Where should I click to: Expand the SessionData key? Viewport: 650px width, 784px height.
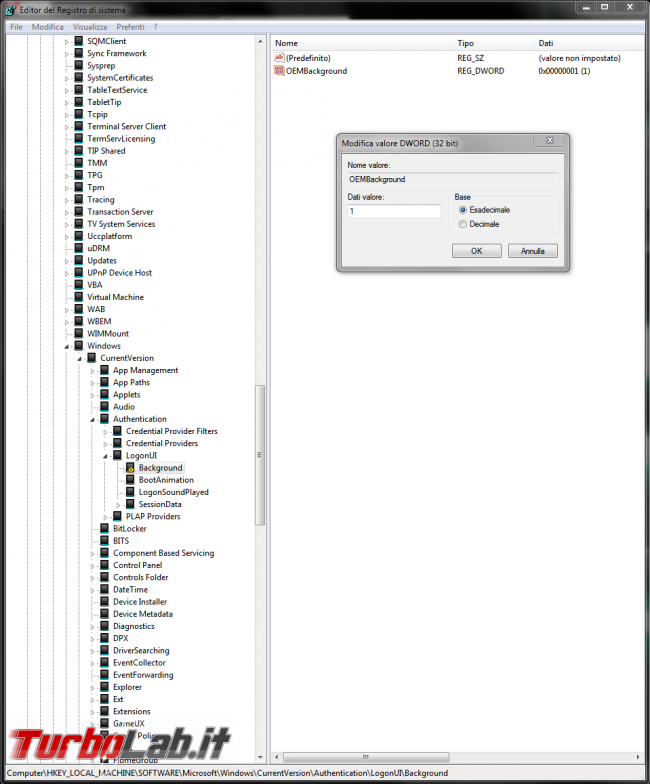[118, 504]
